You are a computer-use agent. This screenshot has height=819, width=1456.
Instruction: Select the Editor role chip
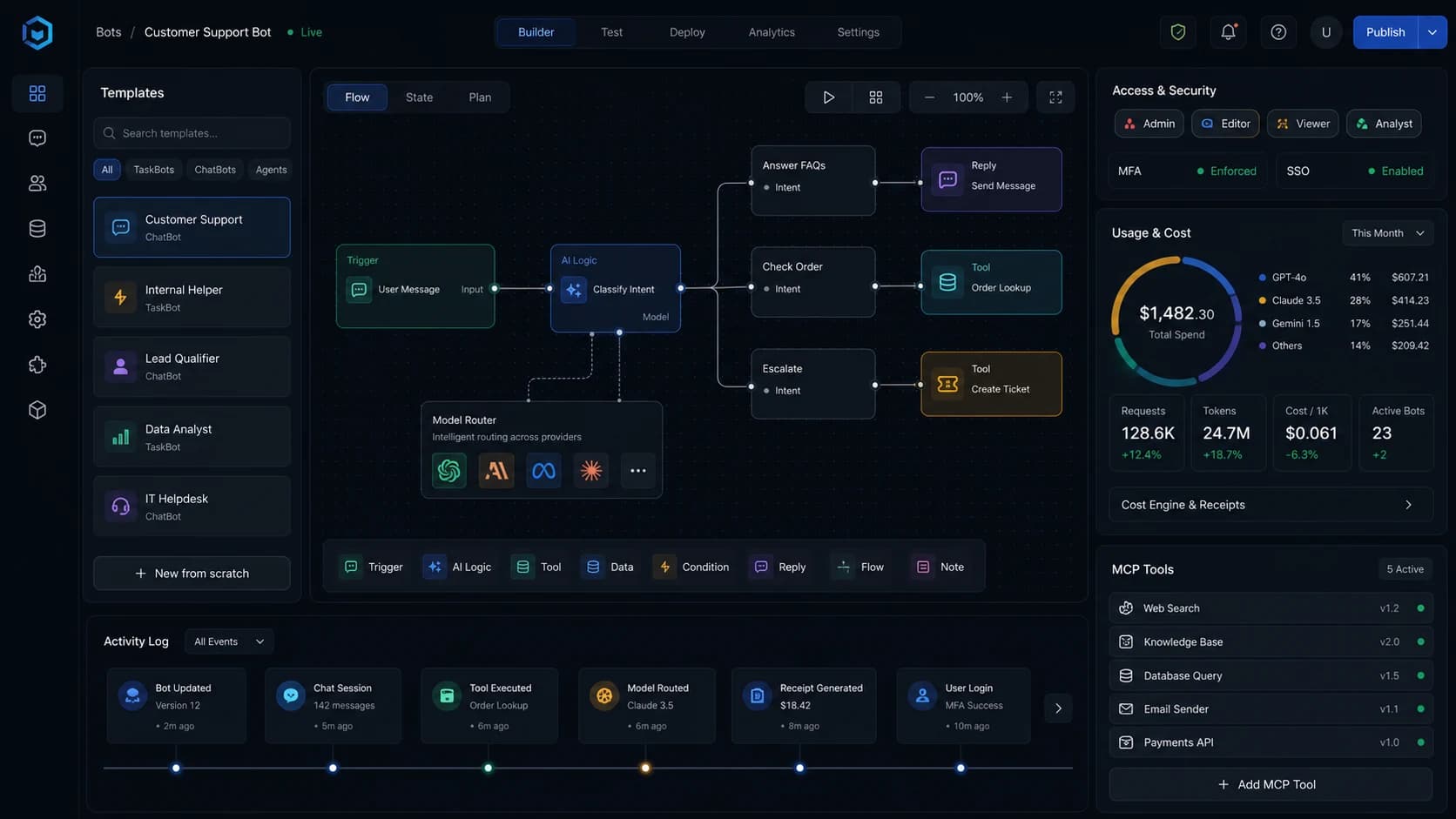pos(1225,124)
